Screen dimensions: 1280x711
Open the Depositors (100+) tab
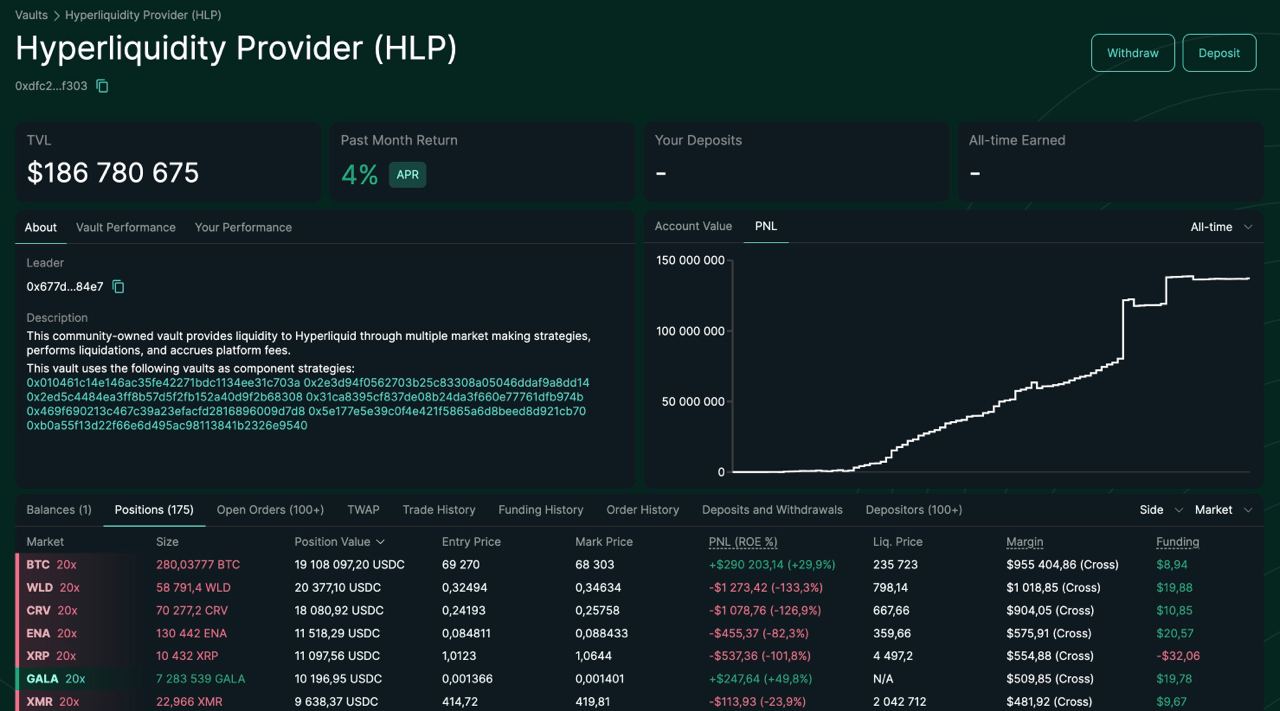914,510
